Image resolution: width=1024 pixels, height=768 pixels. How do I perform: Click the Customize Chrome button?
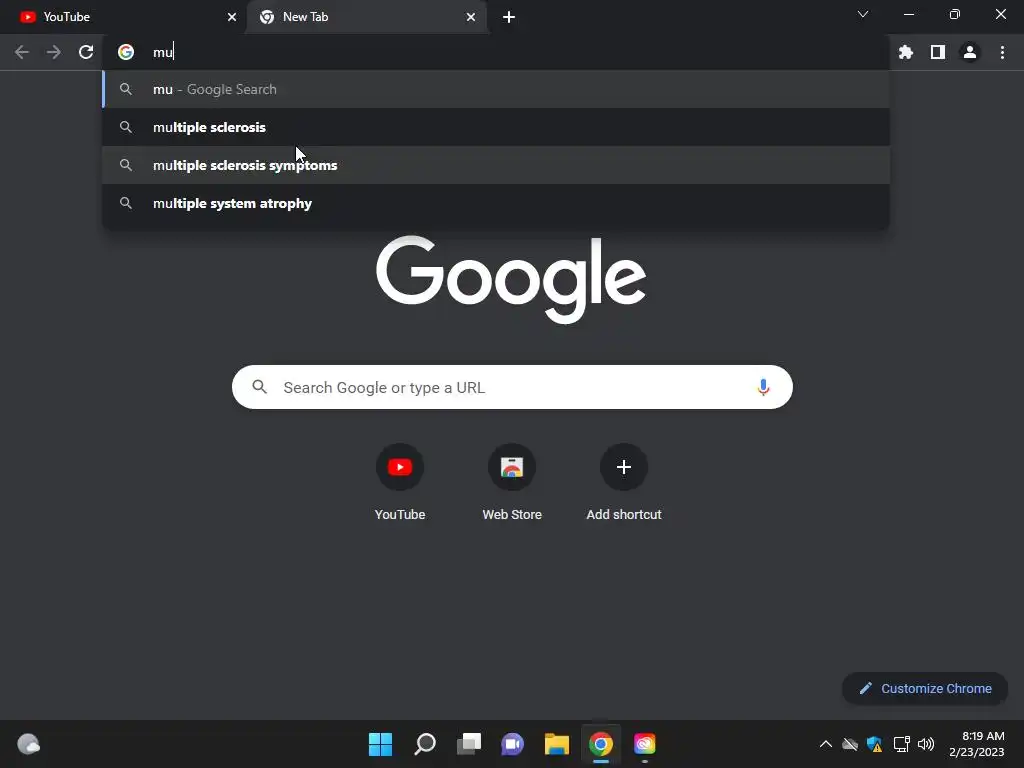[925, 688]
